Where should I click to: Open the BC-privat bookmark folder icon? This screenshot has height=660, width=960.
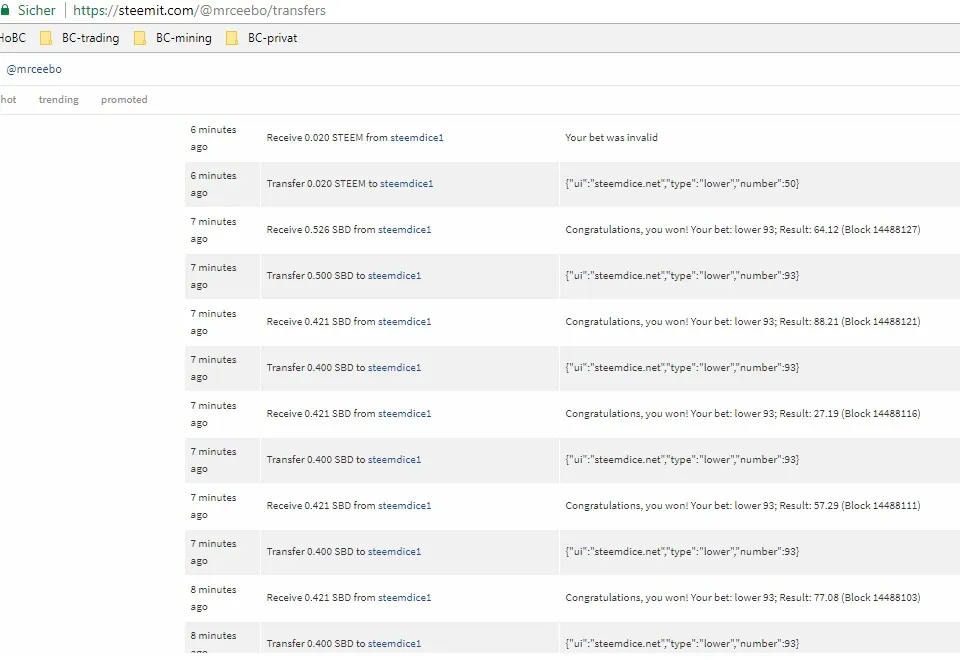pos(232,39)
